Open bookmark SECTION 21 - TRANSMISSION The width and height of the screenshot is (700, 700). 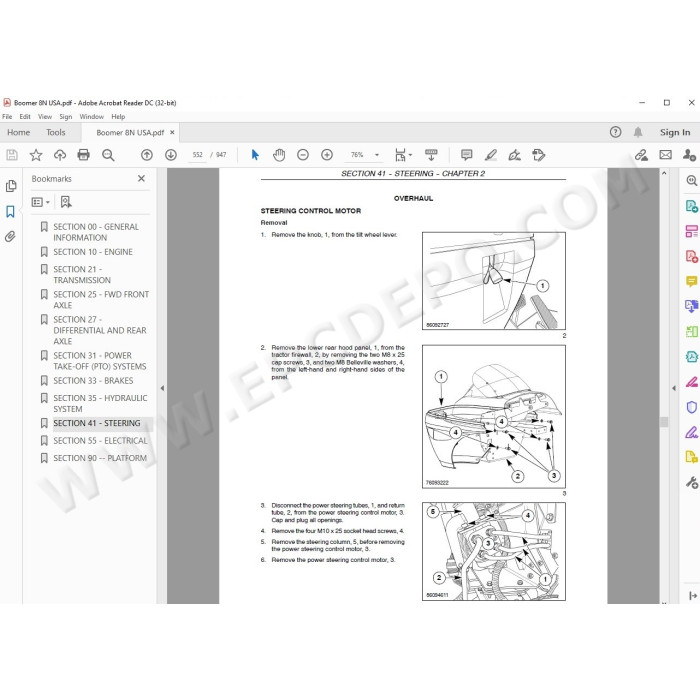coord(82,275)
